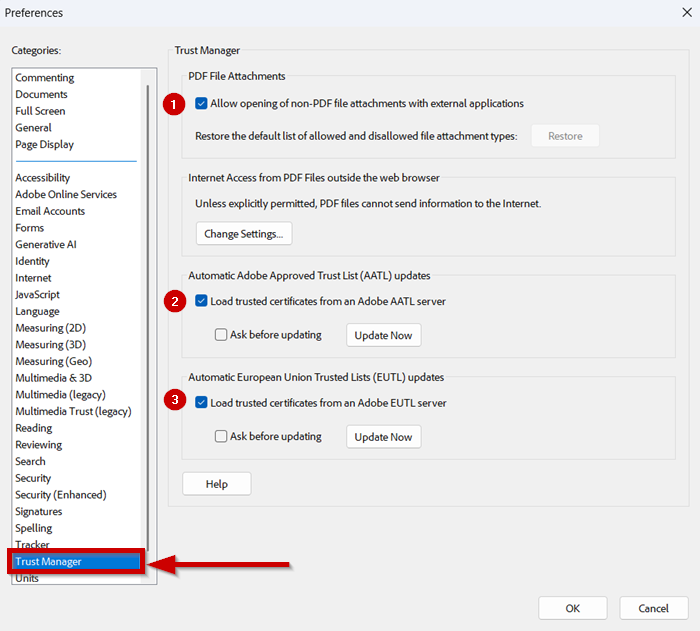Open the Generative AI category
This screenshot has width=700, height=631.
tap(46, 245)
